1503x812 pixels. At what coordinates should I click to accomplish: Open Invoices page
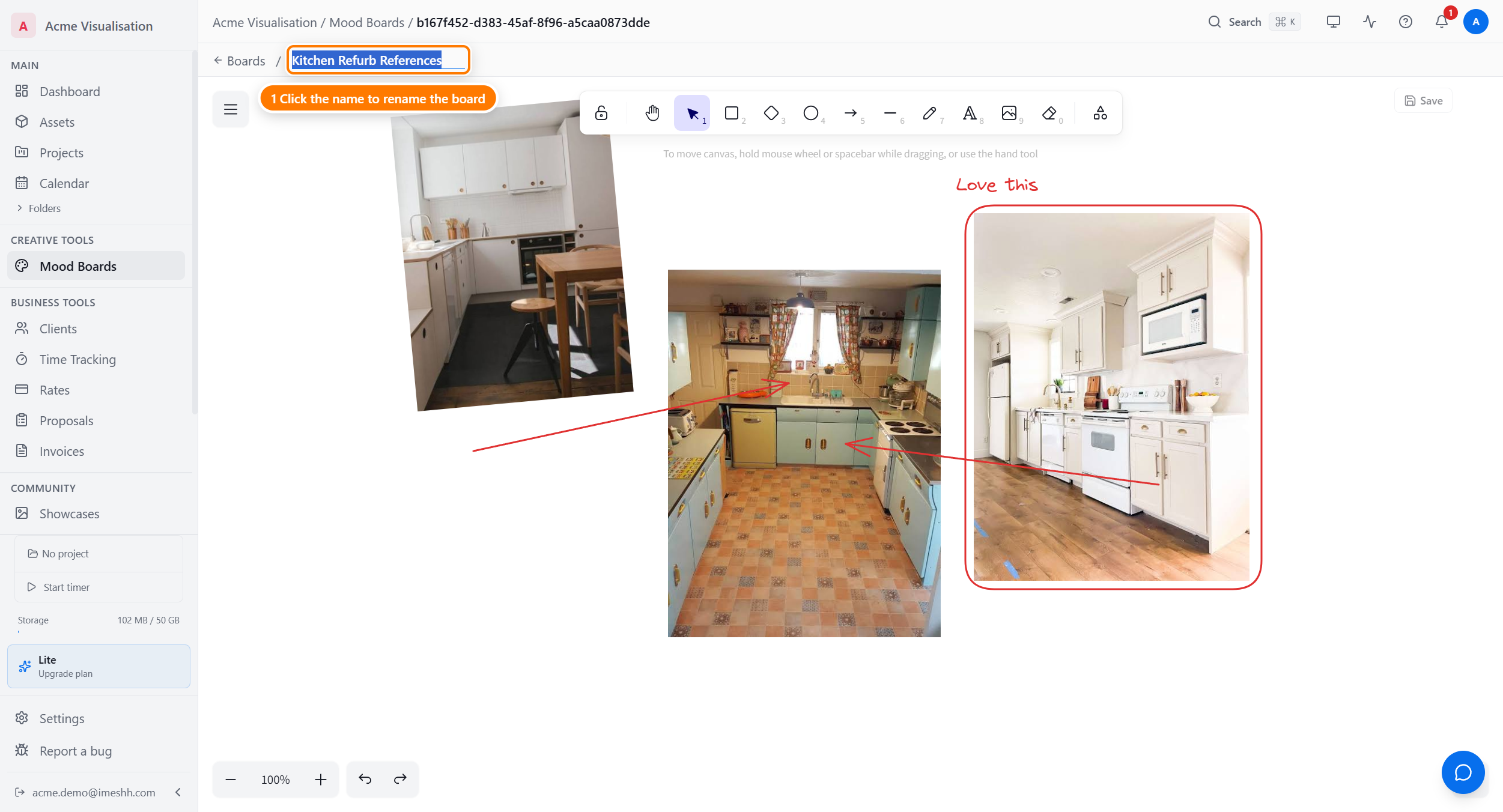coord(96,451)
